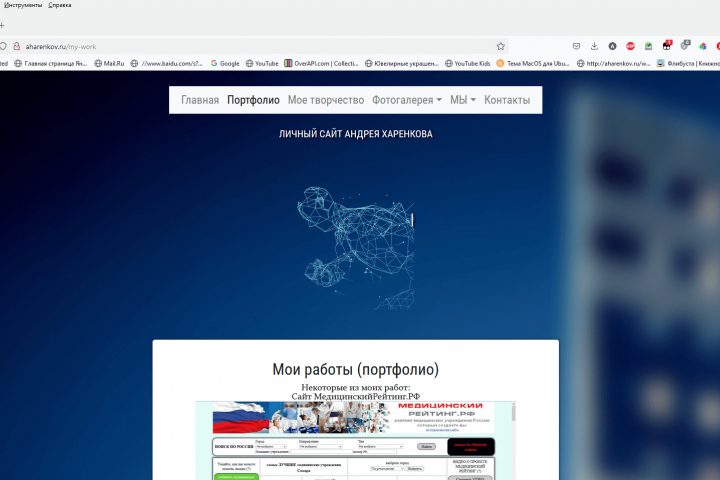Open the Контакты page
The image size is (720, 480).
click(507, 100)
